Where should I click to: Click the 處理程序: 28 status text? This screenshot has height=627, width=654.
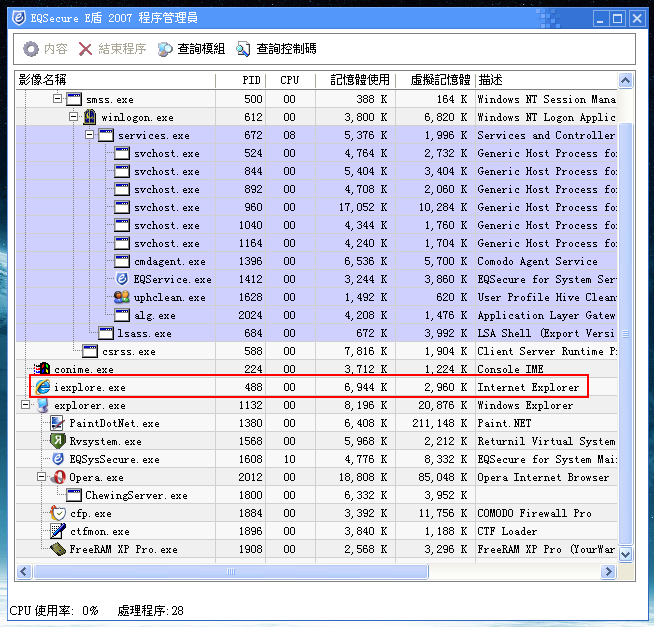point(151,610)
